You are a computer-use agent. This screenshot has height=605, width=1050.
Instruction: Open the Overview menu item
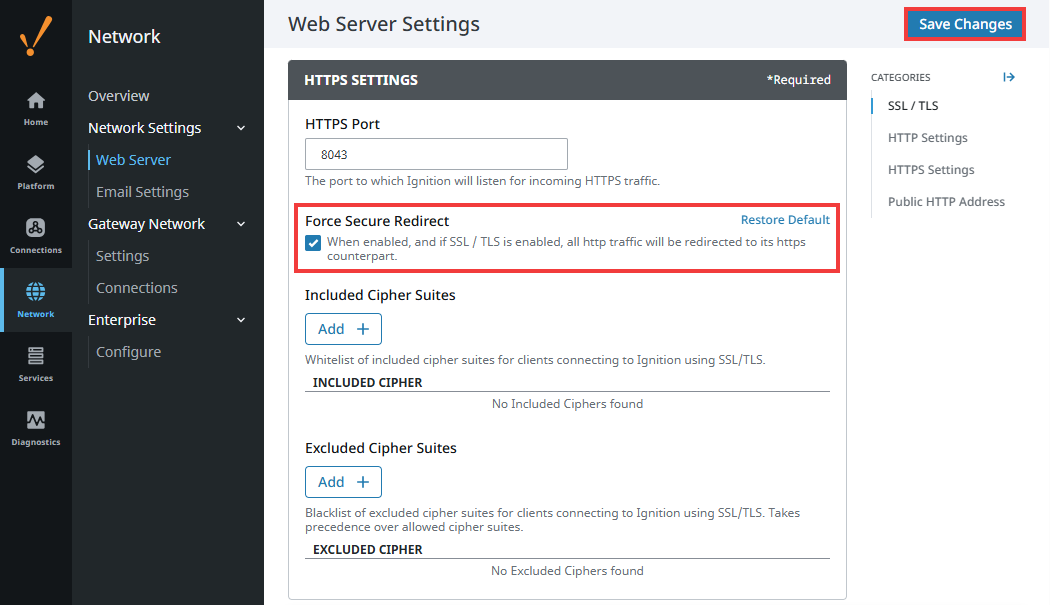[x=119, y=96]
